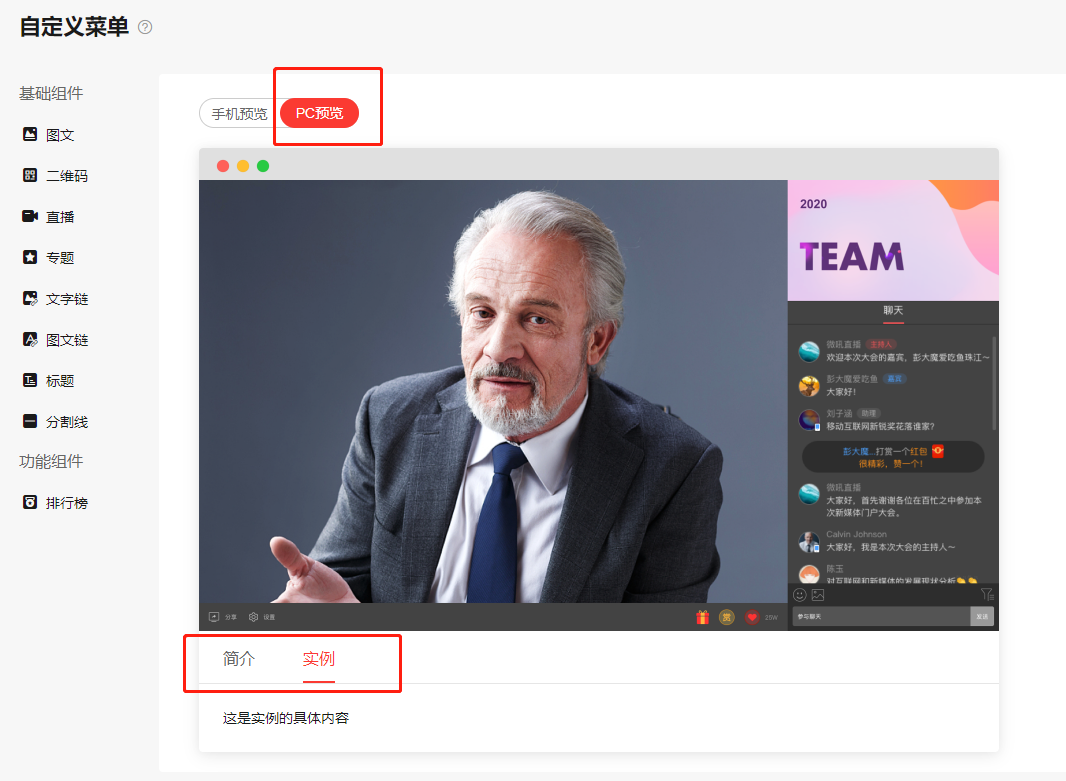Screen dimensions: 1066x781
Task: Open the emoji smiley picker in chat
Action: click(x=800, y=595)
